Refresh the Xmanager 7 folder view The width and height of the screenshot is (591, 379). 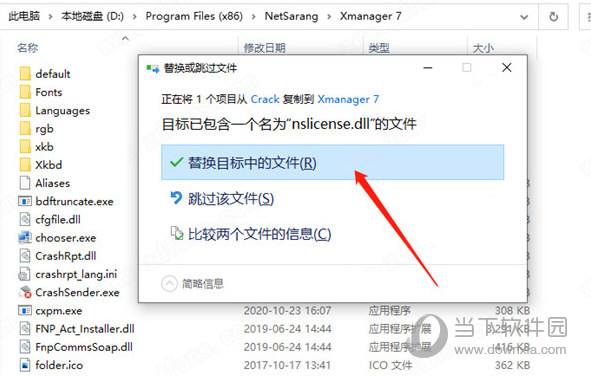tap(553, 17)
